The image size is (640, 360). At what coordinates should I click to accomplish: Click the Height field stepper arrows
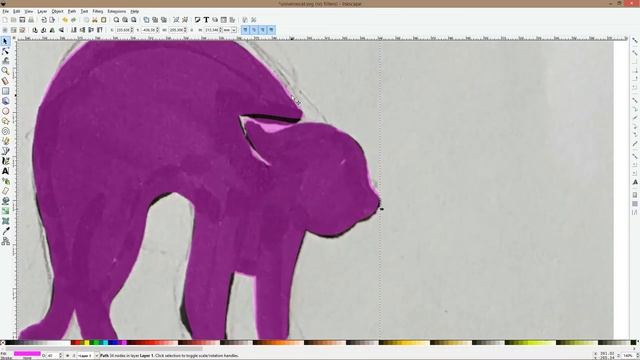[222, 30]
